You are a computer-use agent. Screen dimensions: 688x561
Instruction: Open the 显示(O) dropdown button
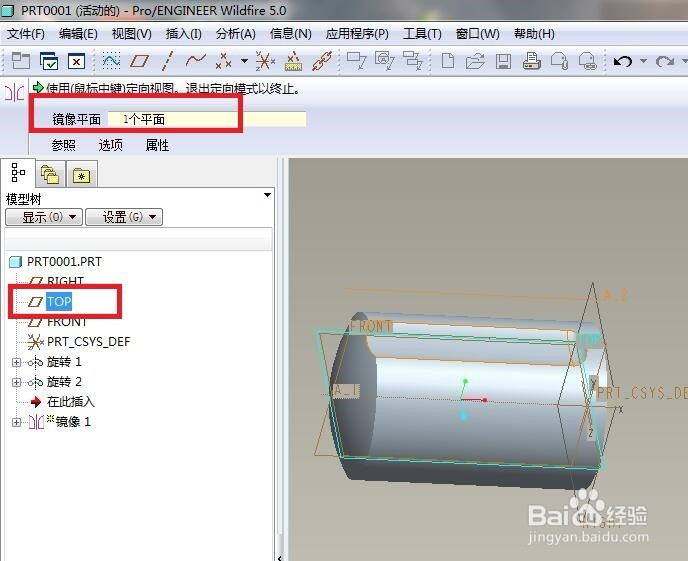pyautogui.click(x=44, y=217)
